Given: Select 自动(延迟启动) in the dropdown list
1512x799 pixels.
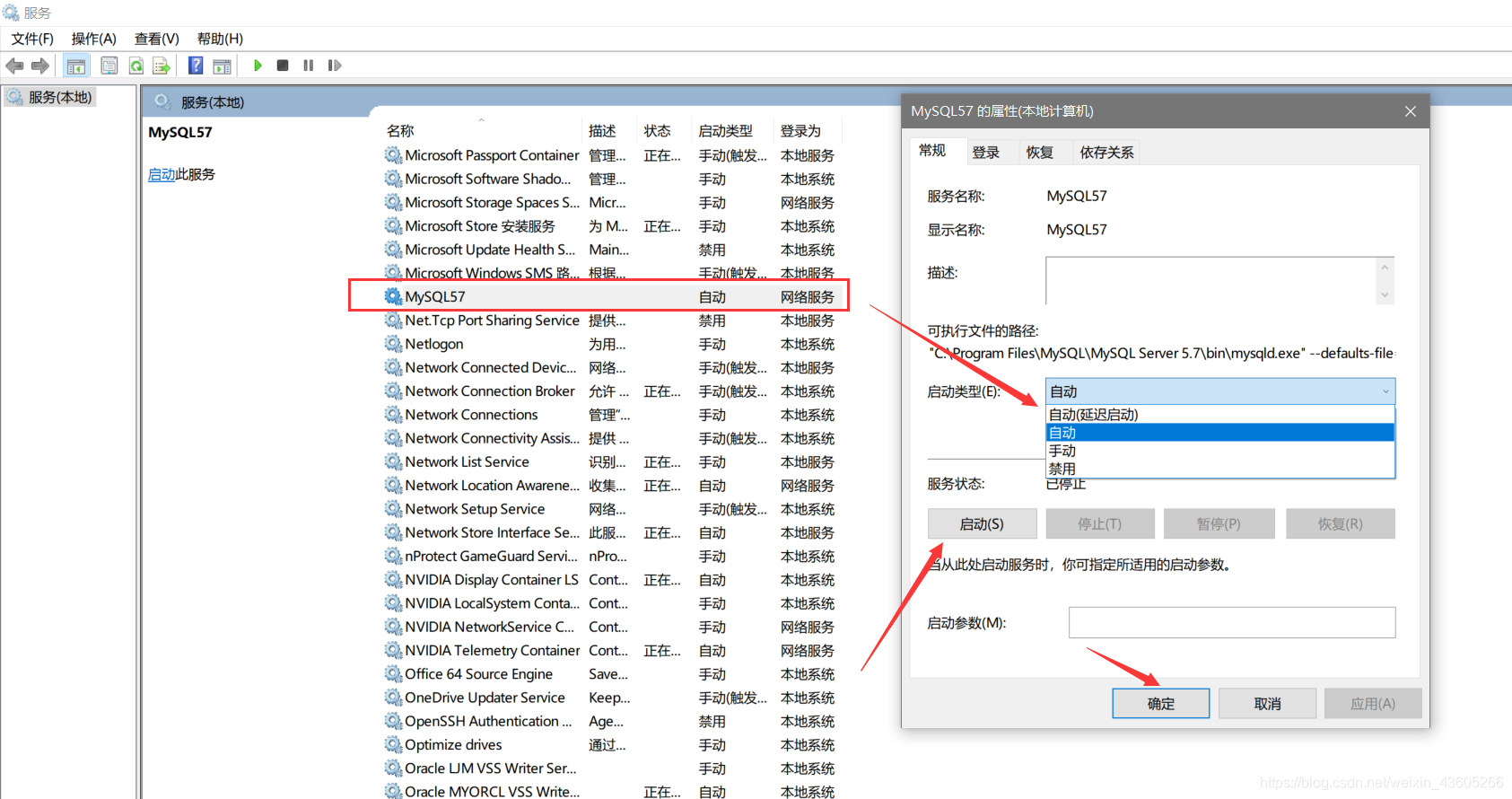Looking at the screenshot, I should click(x=1093, y=415).
